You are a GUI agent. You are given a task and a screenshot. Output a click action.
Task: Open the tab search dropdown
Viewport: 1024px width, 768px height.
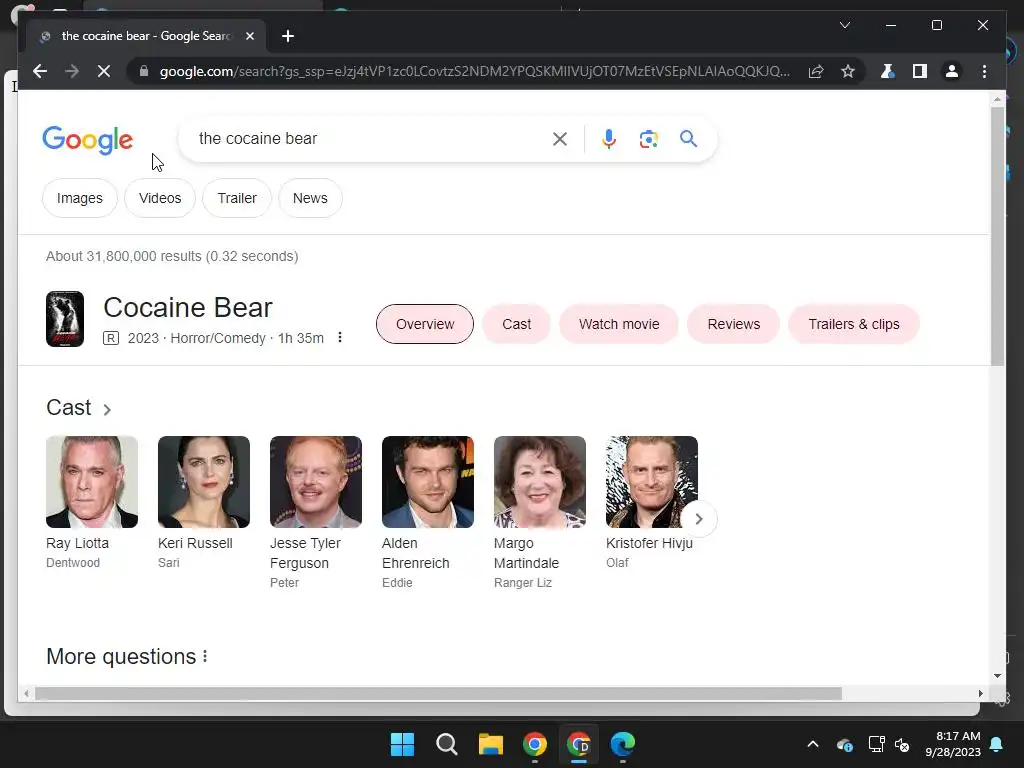[844, 25]
